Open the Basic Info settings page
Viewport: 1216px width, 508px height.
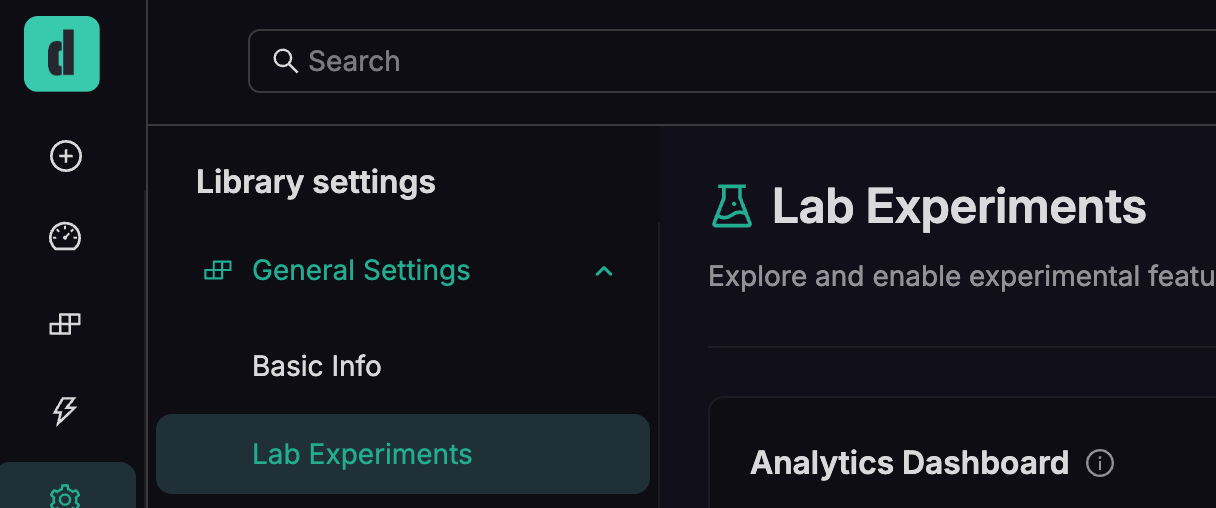(317, 366)
